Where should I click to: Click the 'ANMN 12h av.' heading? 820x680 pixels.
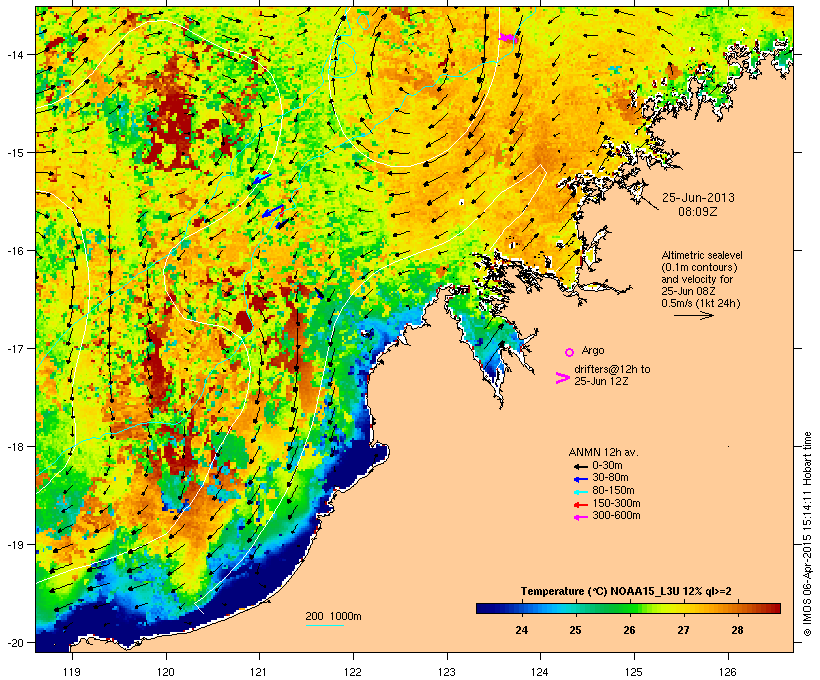[603, 452]
